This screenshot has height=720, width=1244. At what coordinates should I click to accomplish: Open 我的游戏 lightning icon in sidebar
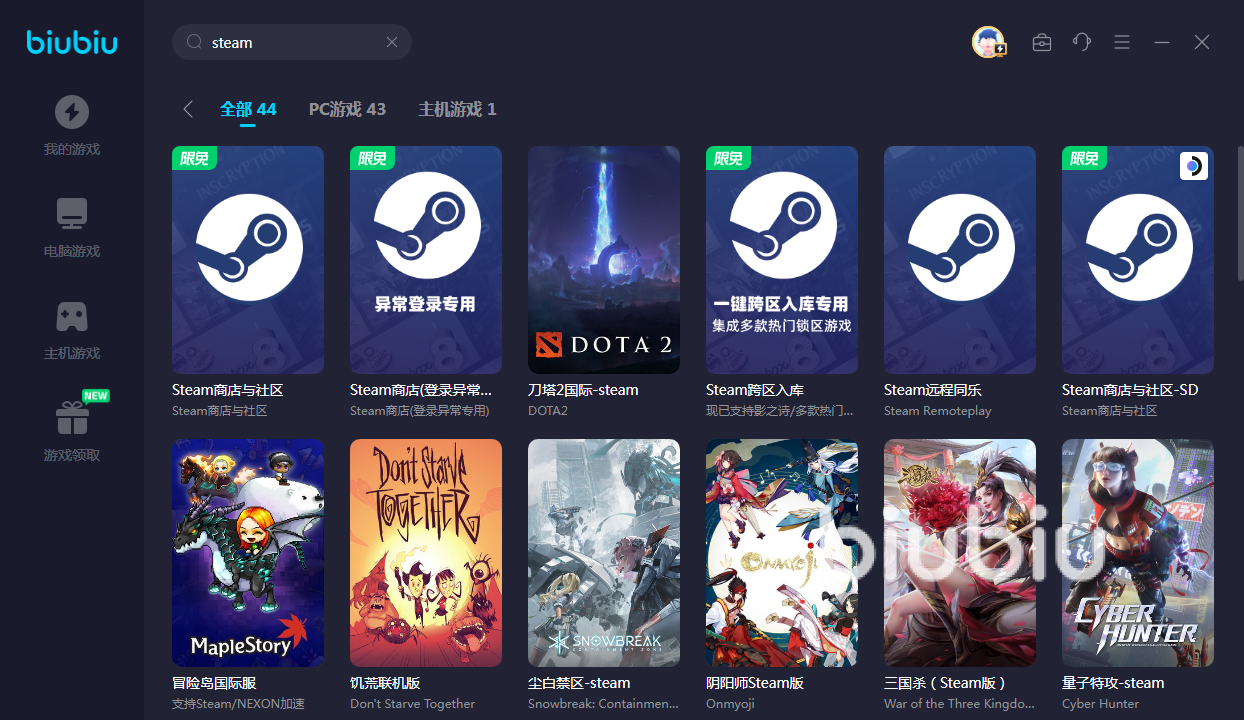click(x=71, y=112)
